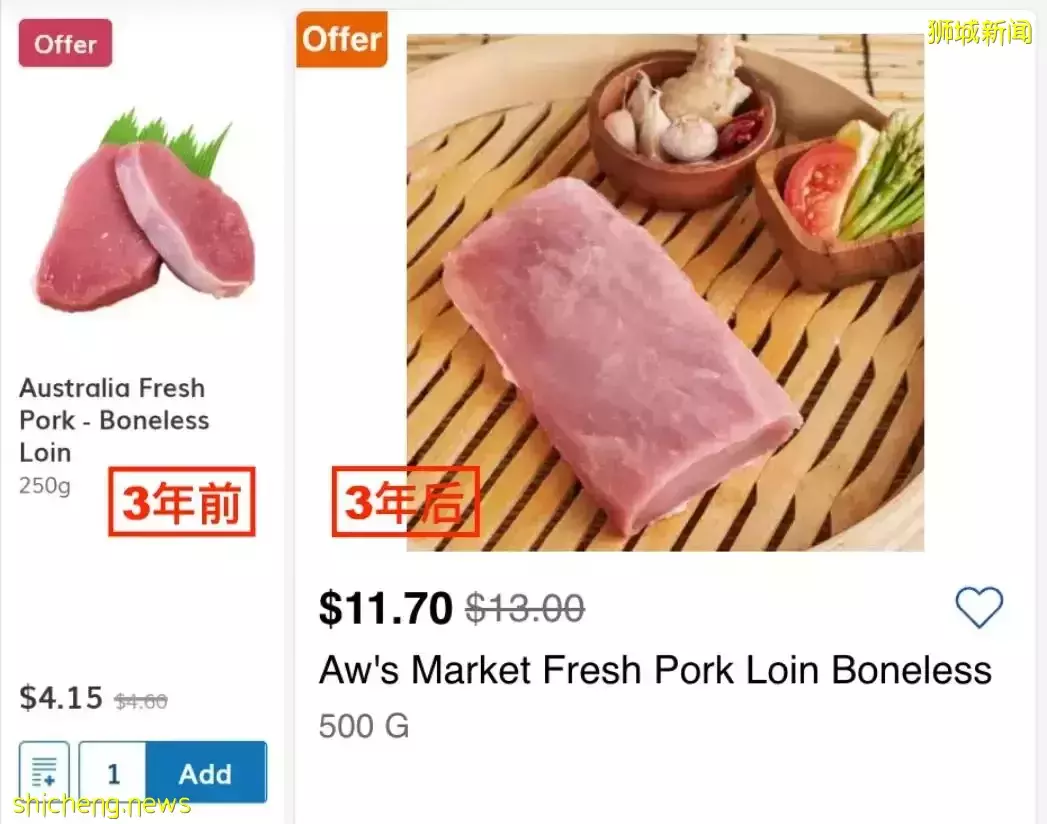This screenshot has height=824, width=1047.
Task: Click the red 3年前 label
Action: [182, 503]
